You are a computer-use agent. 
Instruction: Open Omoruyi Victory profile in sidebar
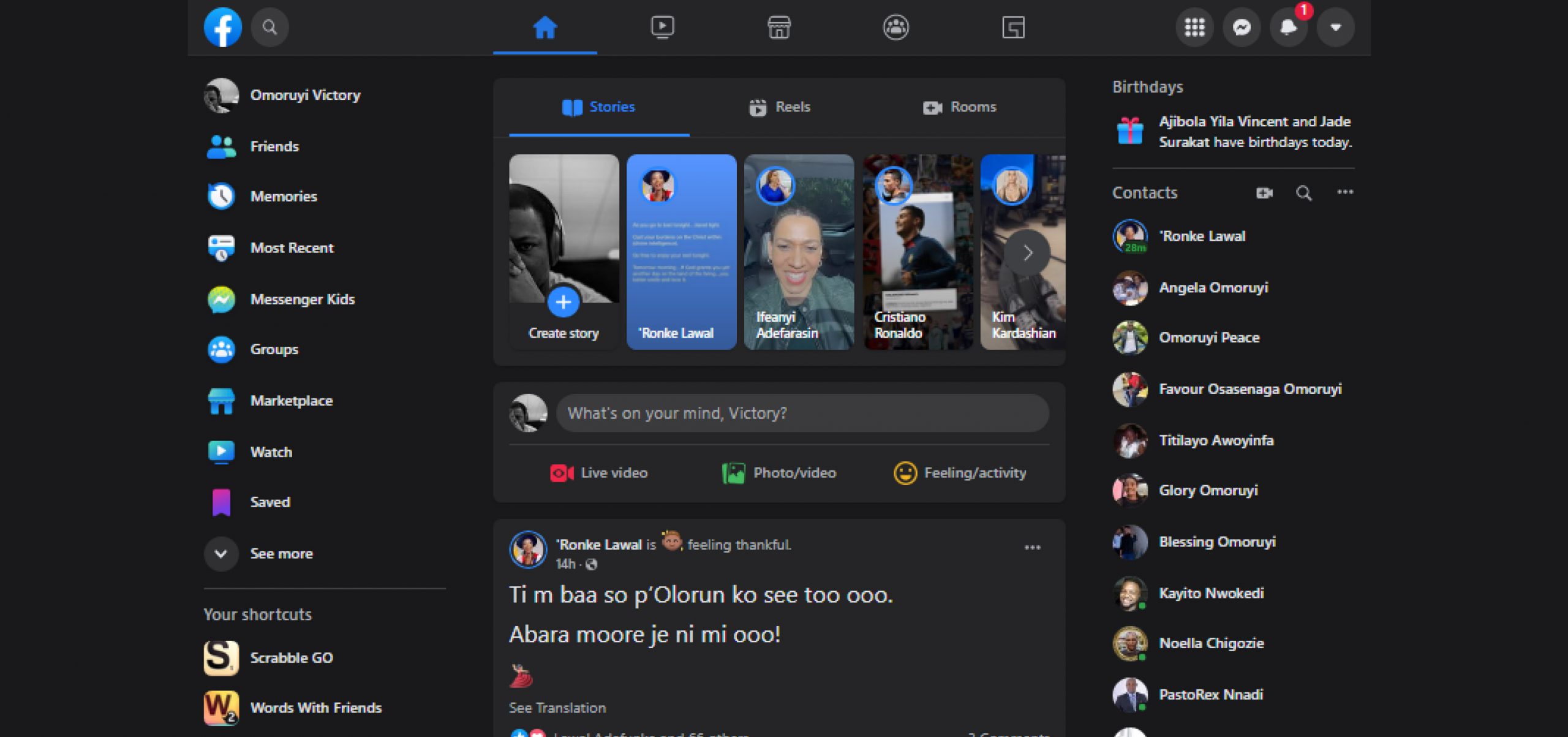pyautogui.click(x=325, y=95)
